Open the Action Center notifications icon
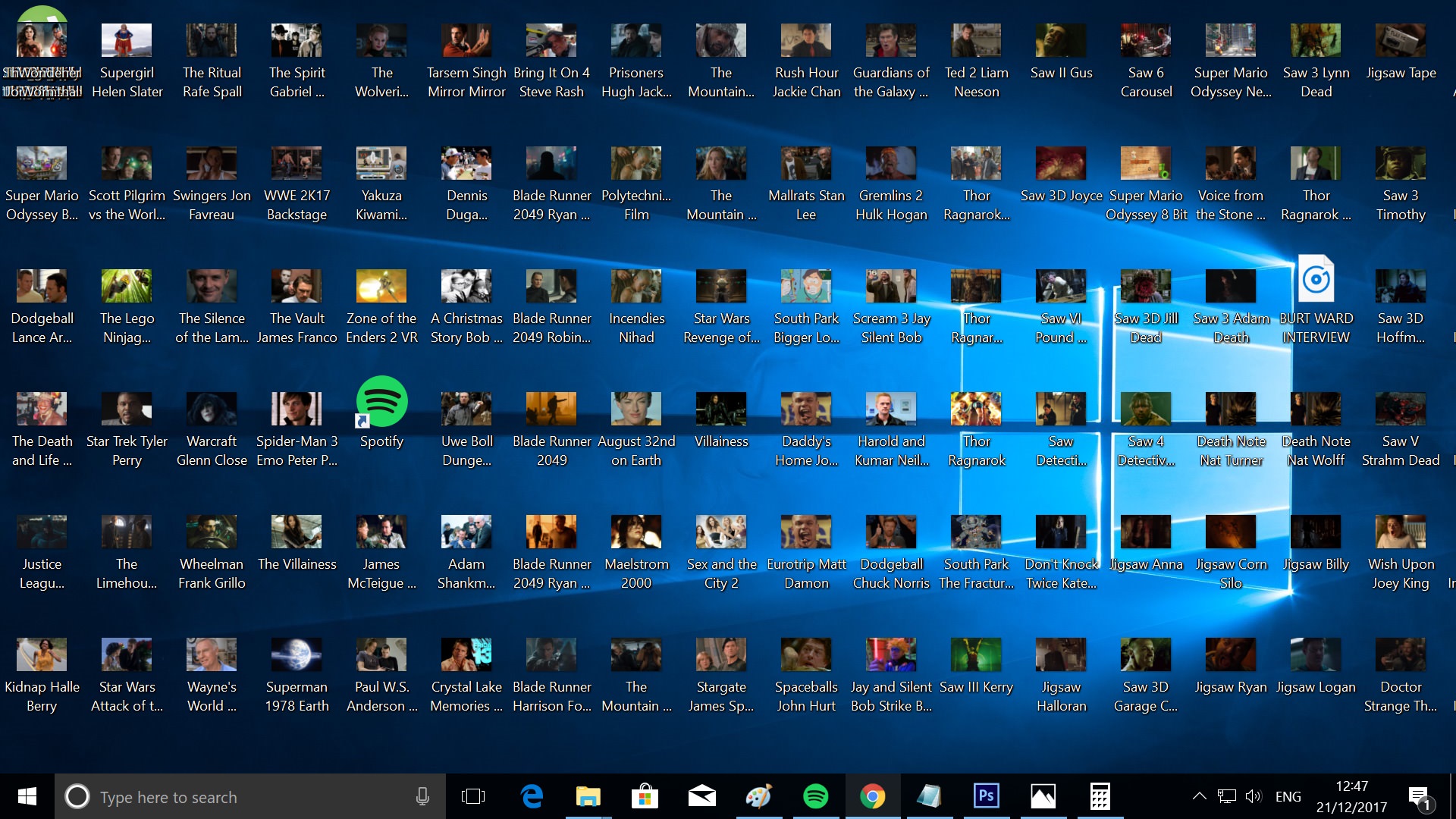The width and height of the screenshot is (1456, 819). pos(1419,797)
